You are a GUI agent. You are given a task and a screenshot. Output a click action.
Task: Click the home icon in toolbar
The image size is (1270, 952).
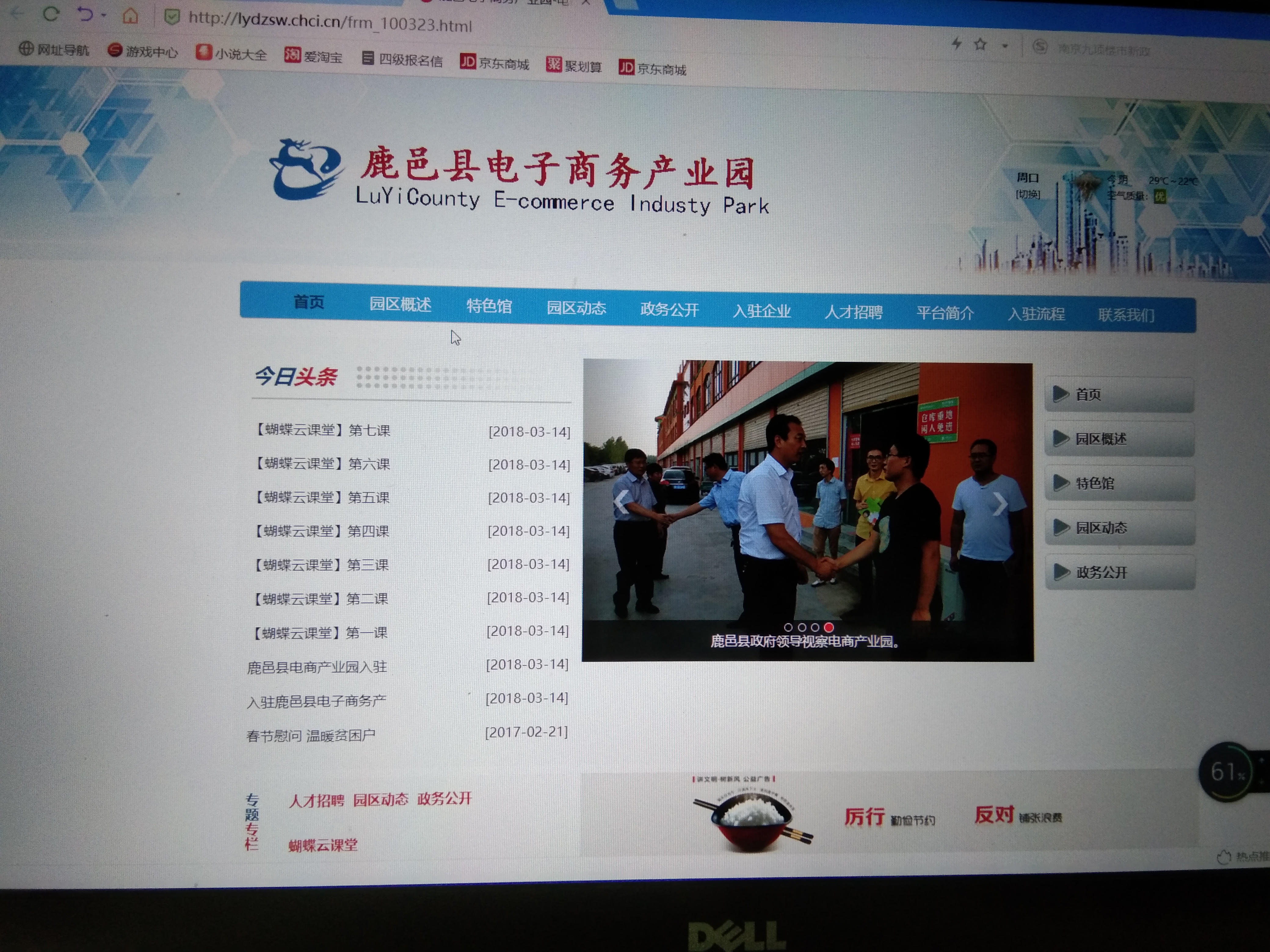(130, 16)
